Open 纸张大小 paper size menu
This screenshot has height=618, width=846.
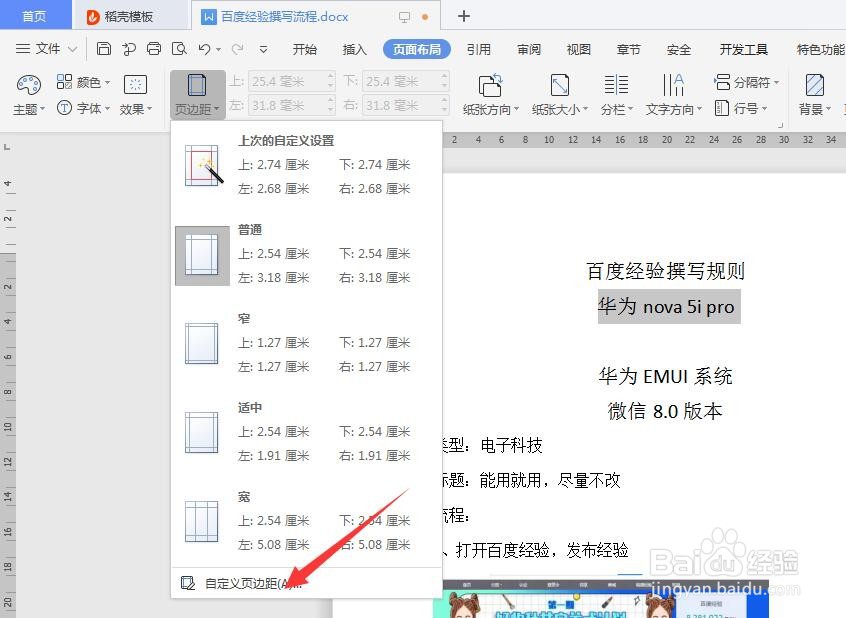coord(560,95)
